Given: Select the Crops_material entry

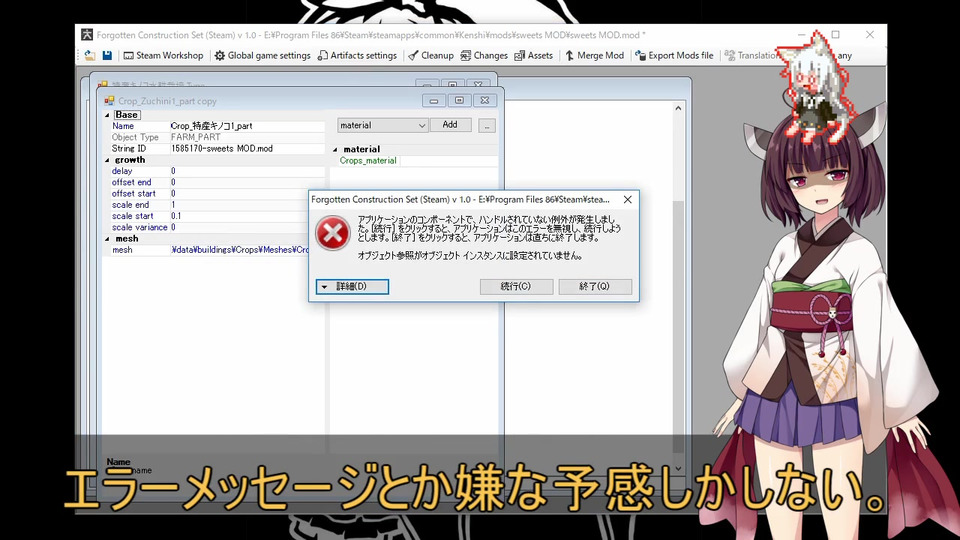Looking at the screenshot, I should tap(368, 160).
